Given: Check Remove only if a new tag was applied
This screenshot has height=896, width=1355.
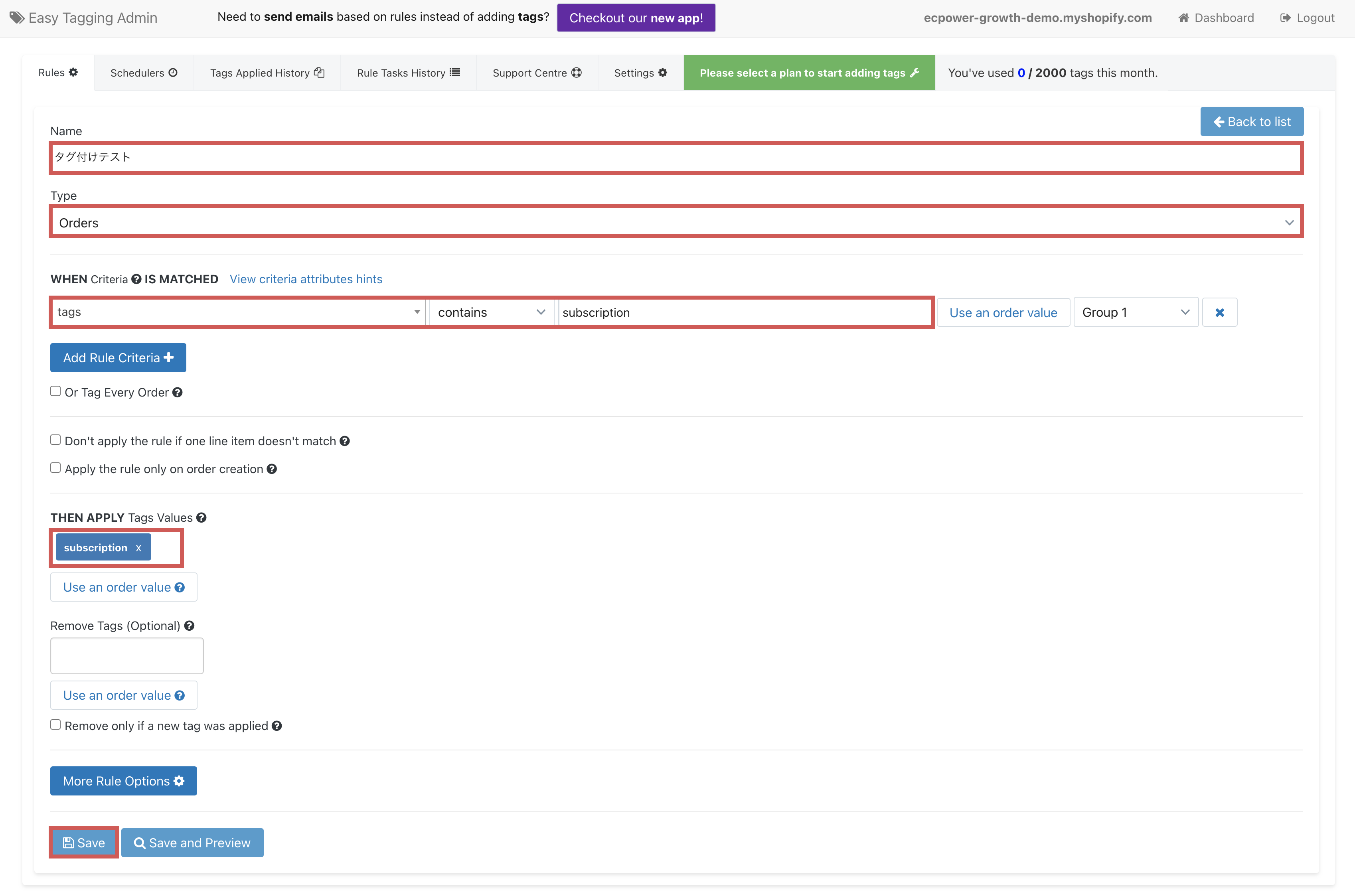Looking at the screenshot, I should (55, 724).
